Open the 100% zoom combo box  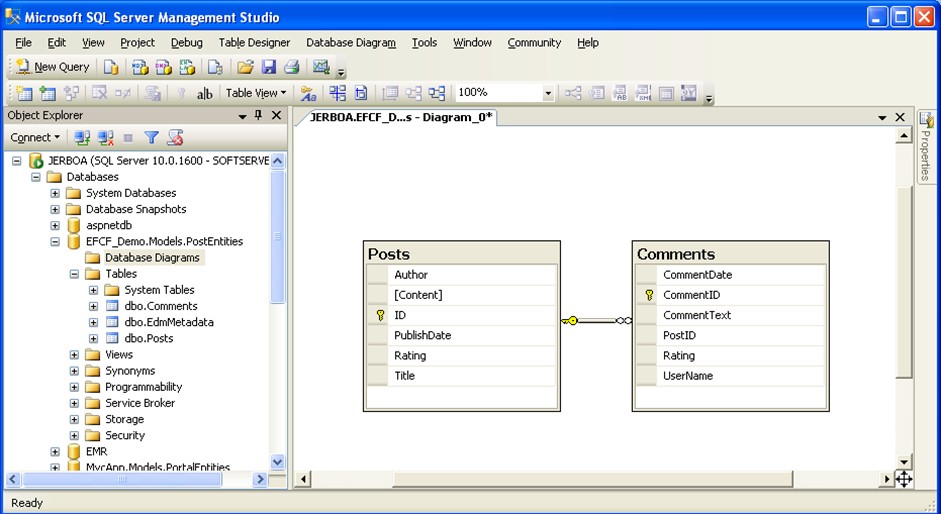[504, 92]
